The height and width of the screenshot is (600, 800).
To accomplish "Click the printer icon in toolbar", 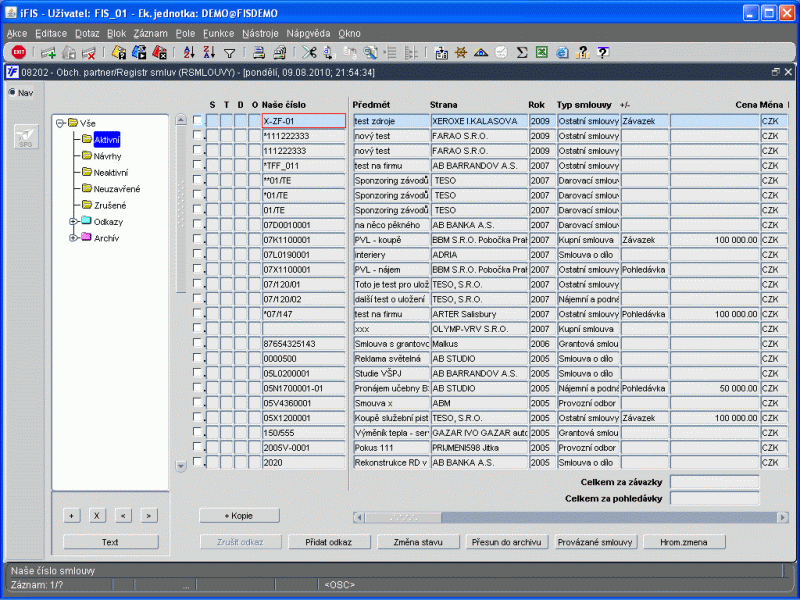I will (x=258, y=53).
